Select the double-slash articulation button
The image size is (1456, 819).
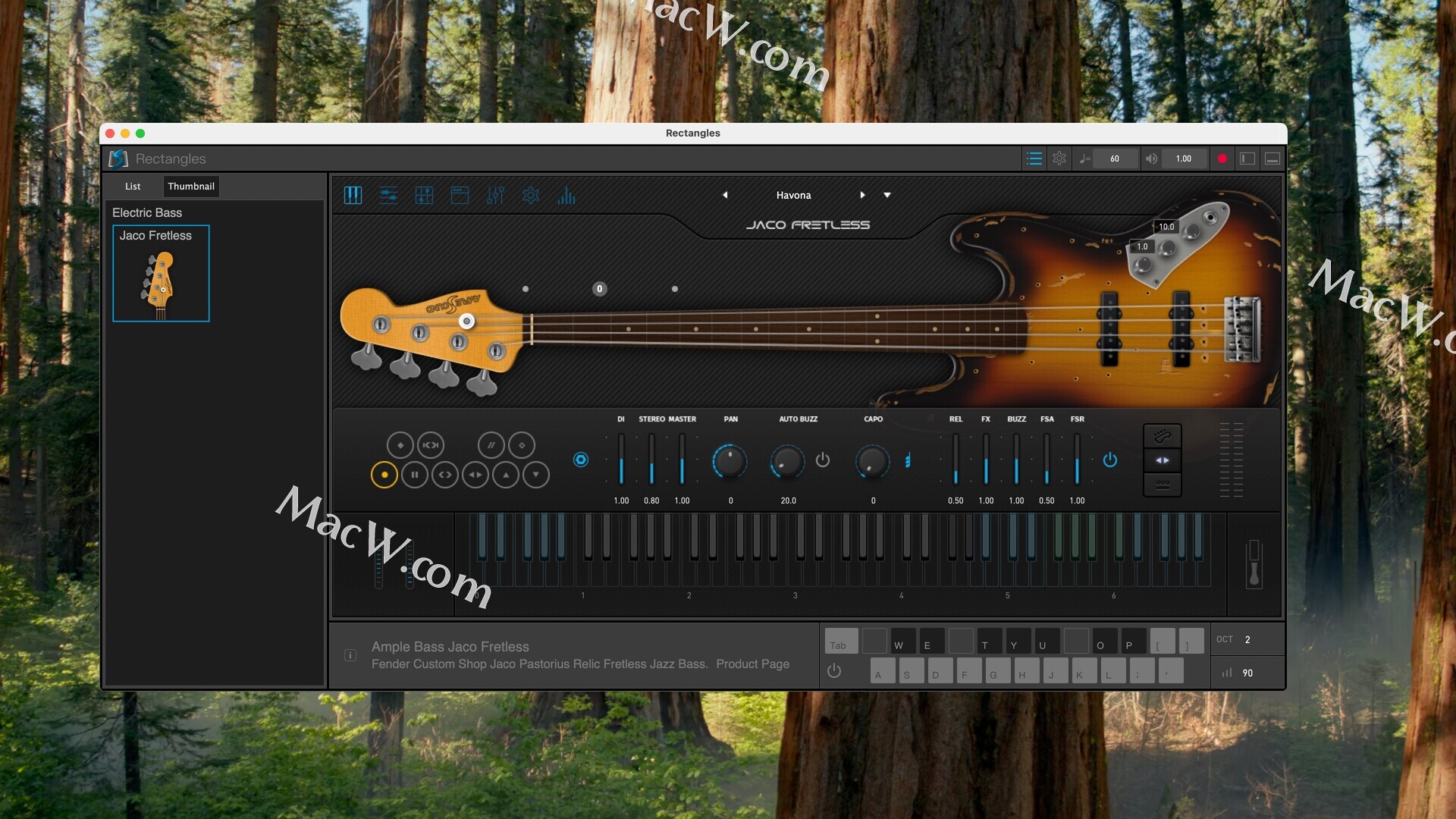[491, 445]
